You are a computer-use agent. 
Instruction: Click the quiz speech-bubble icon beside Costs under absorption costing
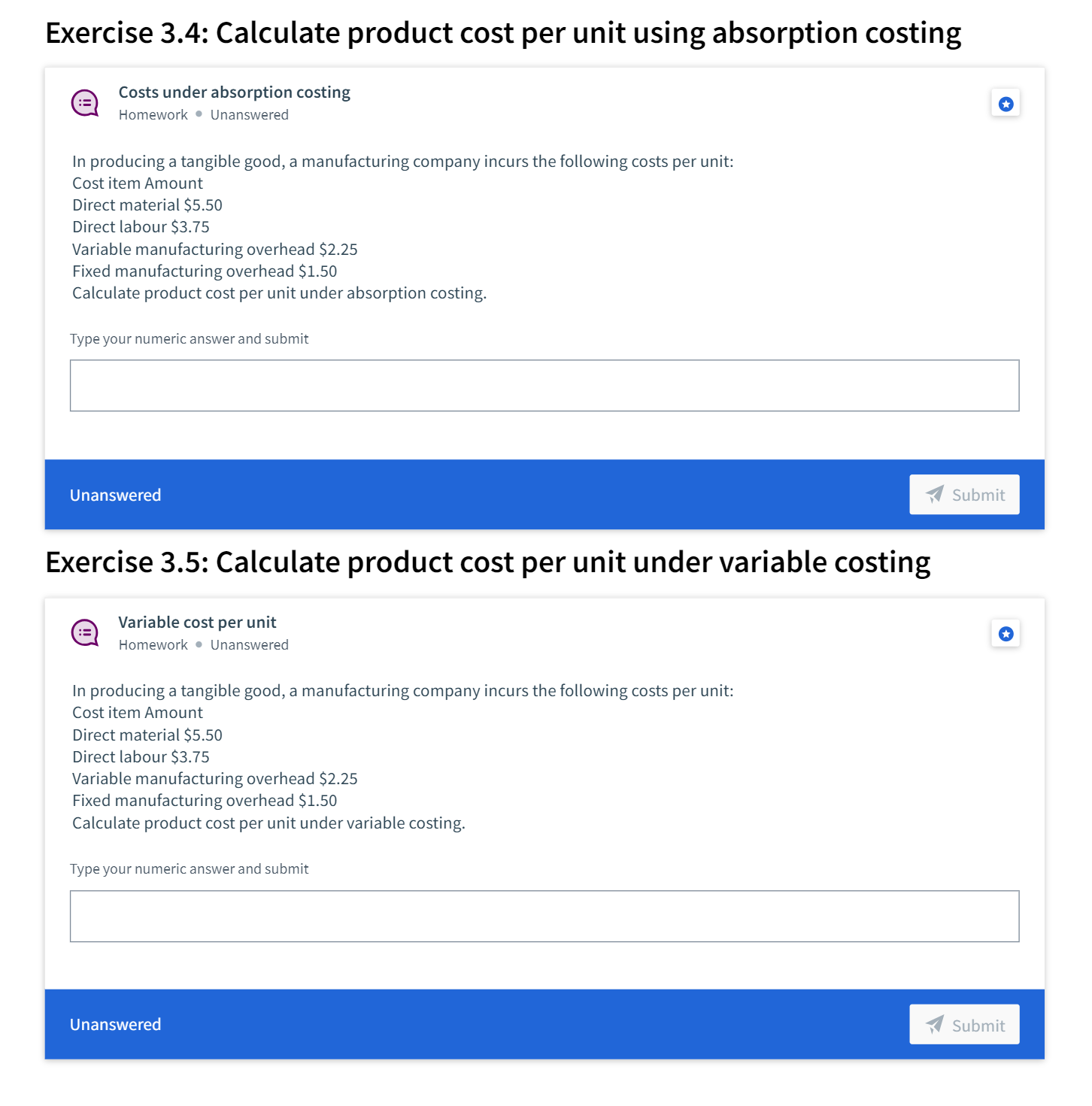point(85,102)
